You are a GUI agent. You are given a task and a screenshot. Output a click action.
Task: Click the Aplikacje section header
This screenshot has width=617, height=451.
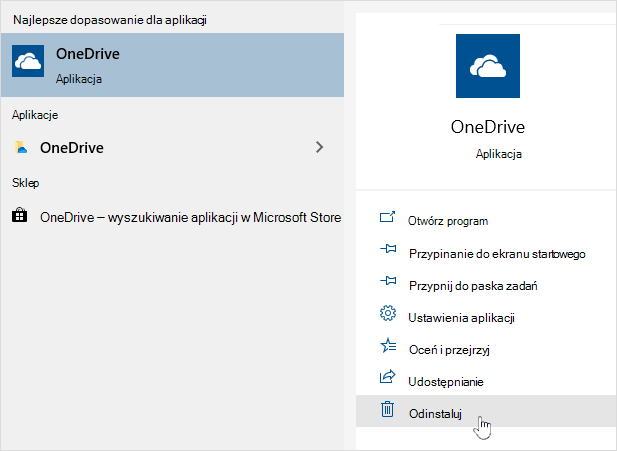pyautogui.click(x=35, y=115)
